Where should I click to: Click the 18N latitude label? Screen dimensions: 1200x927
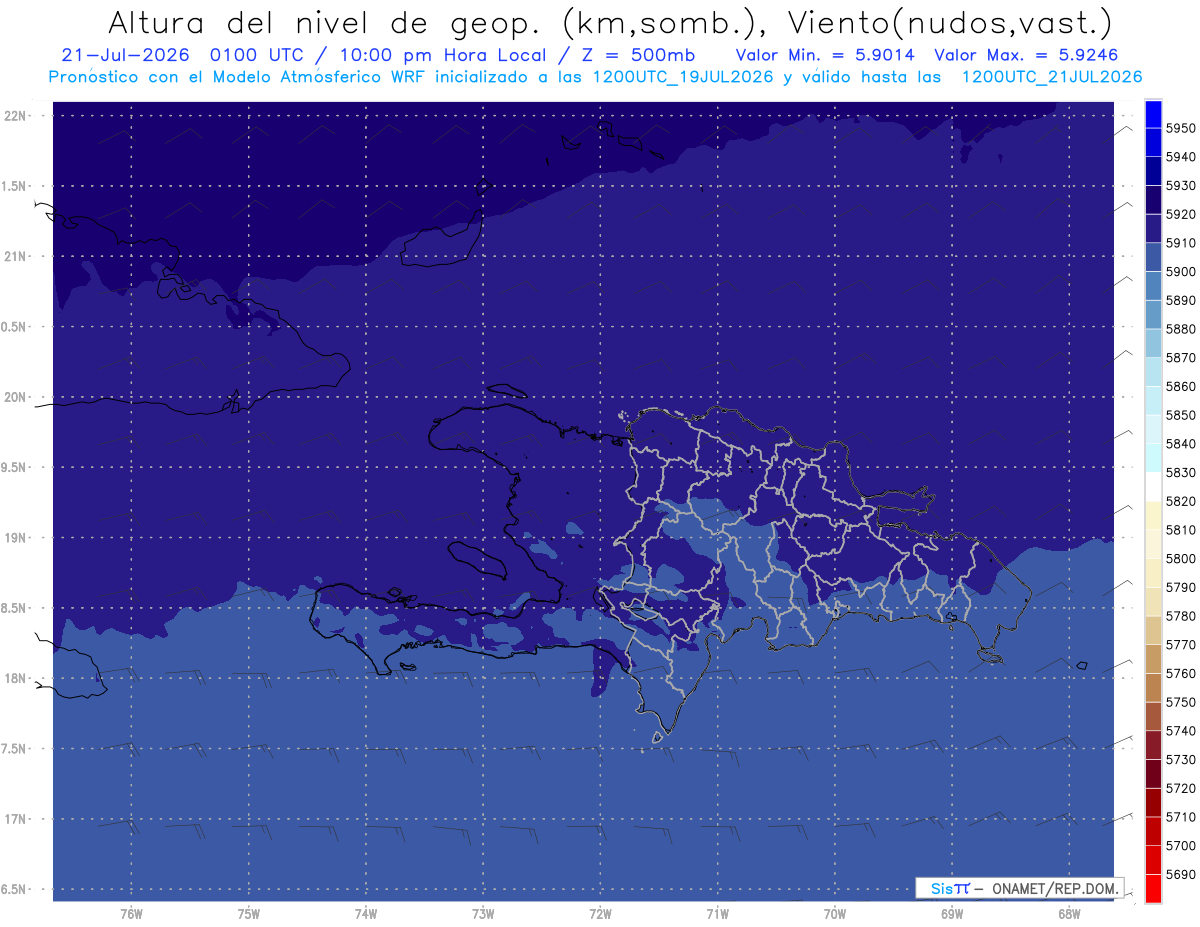(x=17, y=678)
